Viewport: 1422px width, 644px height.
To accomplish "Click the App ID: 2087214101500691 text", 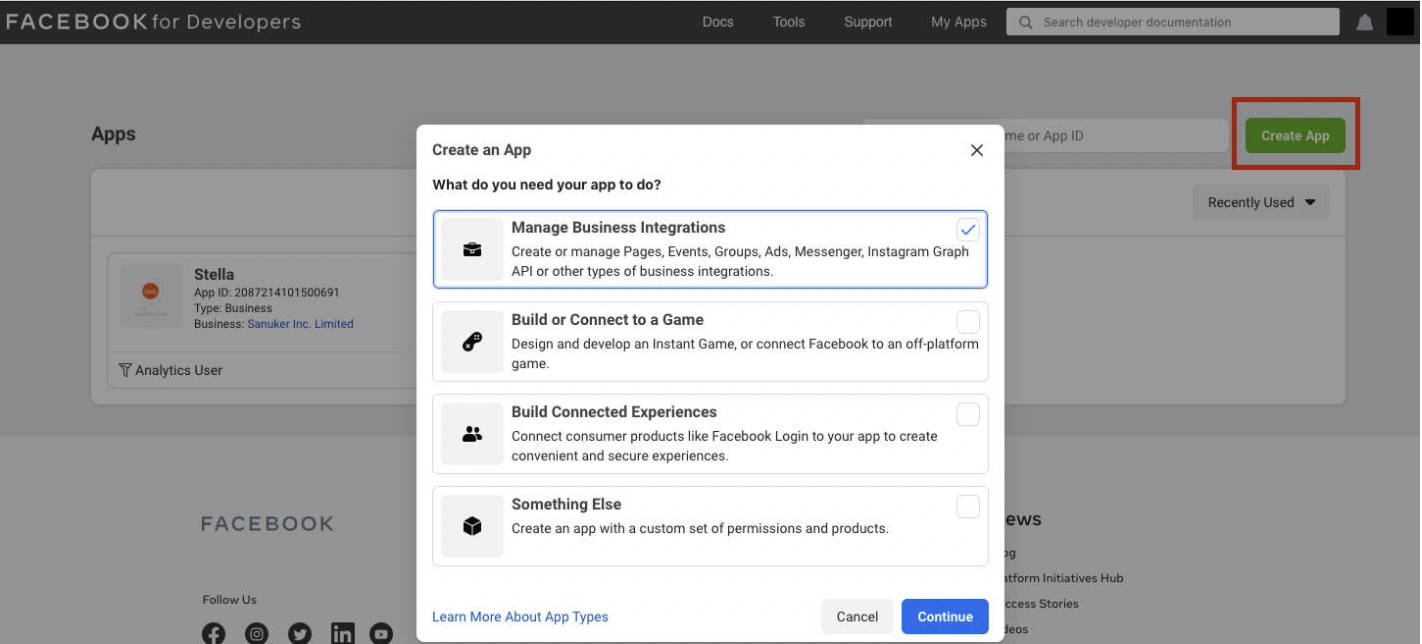I will 267,293.
